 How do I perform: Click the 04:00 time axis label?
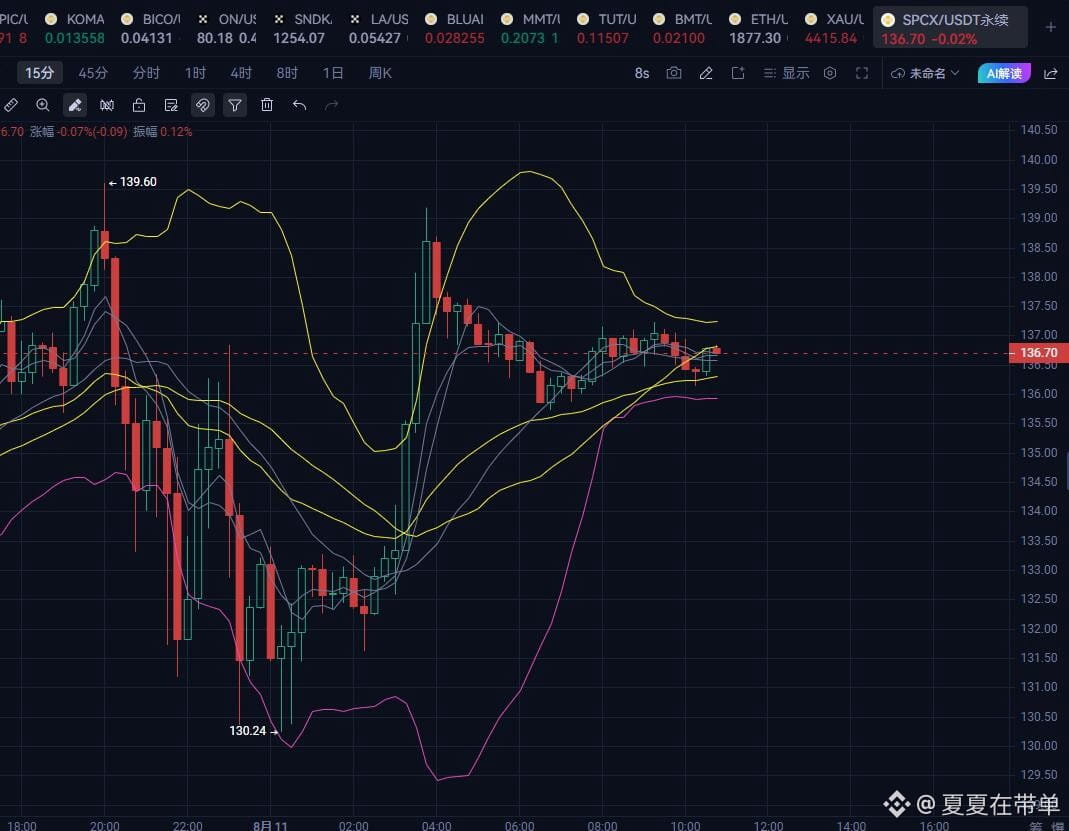pyautogui.click(x=436, y=826)
